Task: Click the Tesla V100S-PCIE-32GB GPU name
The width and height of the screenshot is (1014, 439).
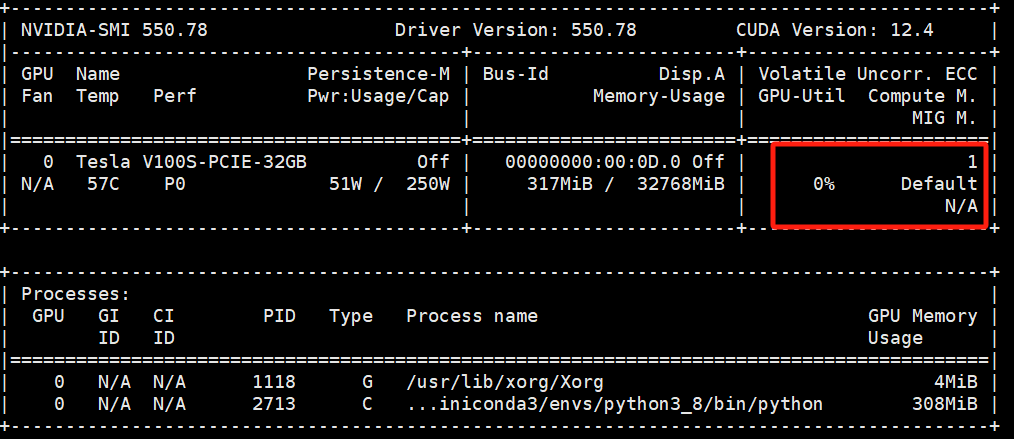Action: tap(191, 162)
